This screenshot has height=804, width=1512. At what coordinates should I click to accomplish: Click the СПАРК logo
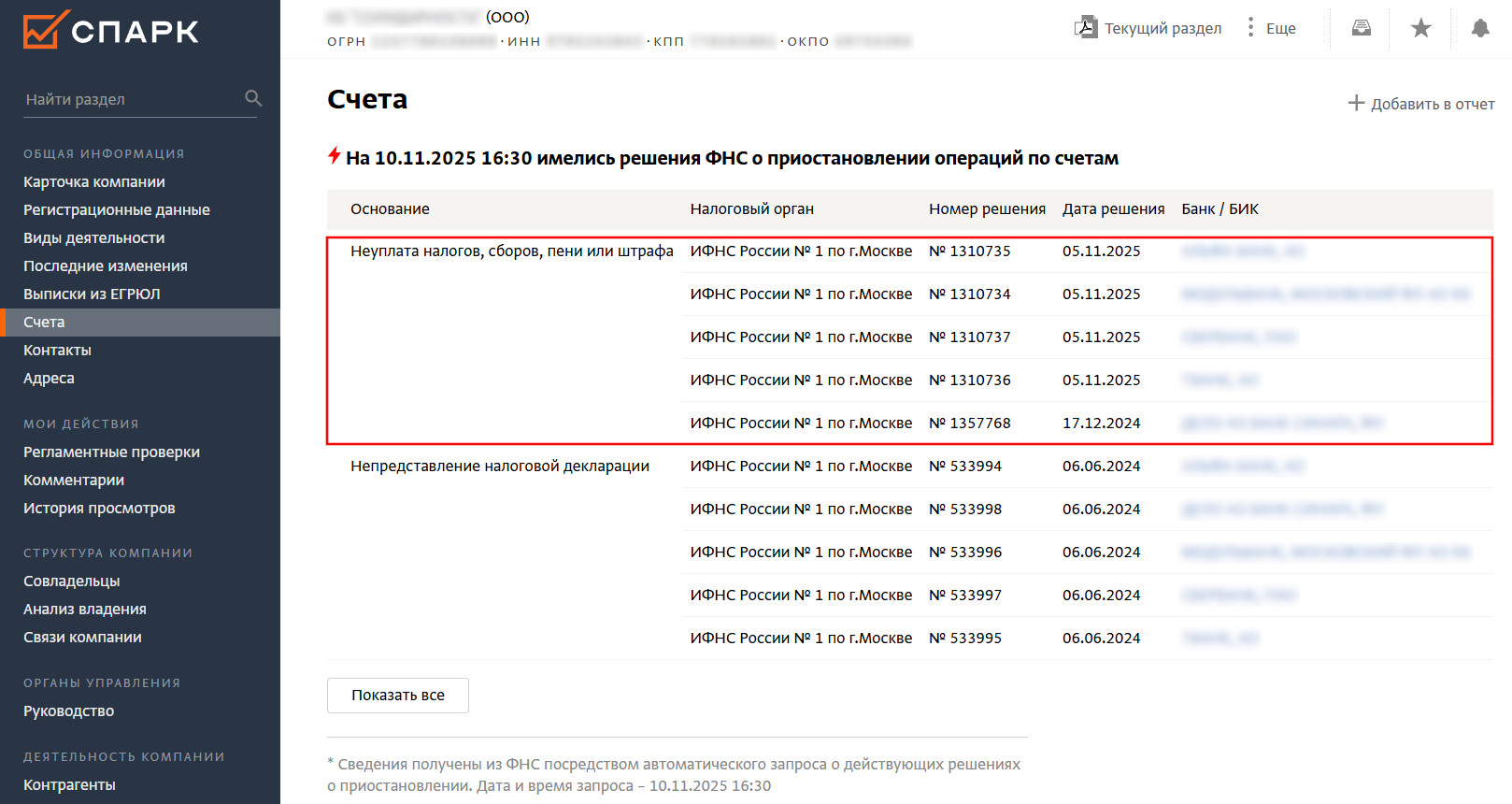tap(110, 30)
